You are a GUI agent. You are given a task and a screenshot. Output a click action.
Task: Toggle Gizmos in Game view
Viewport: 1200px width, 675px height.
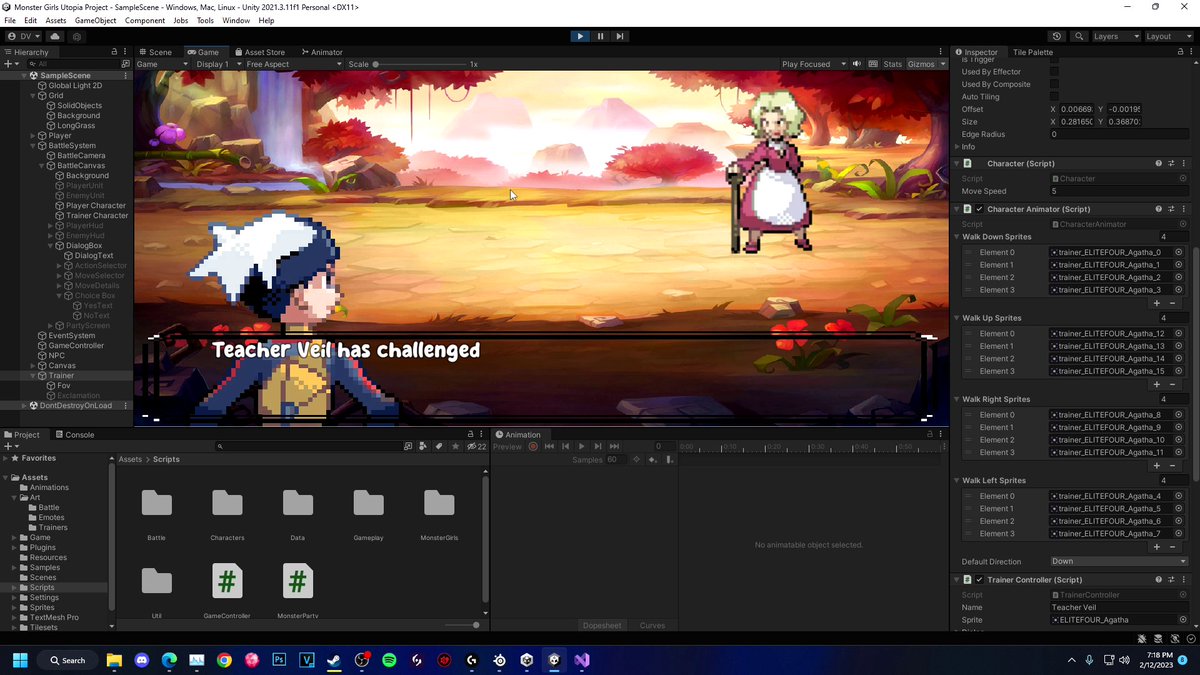coord(920,64)
